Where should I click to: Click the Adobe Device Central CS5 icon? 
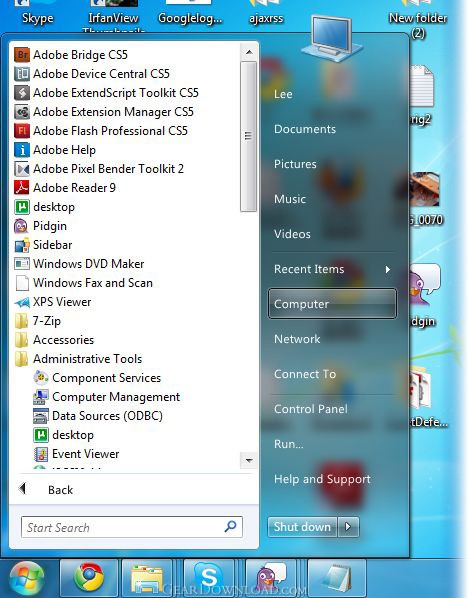(x=22, y=74)
